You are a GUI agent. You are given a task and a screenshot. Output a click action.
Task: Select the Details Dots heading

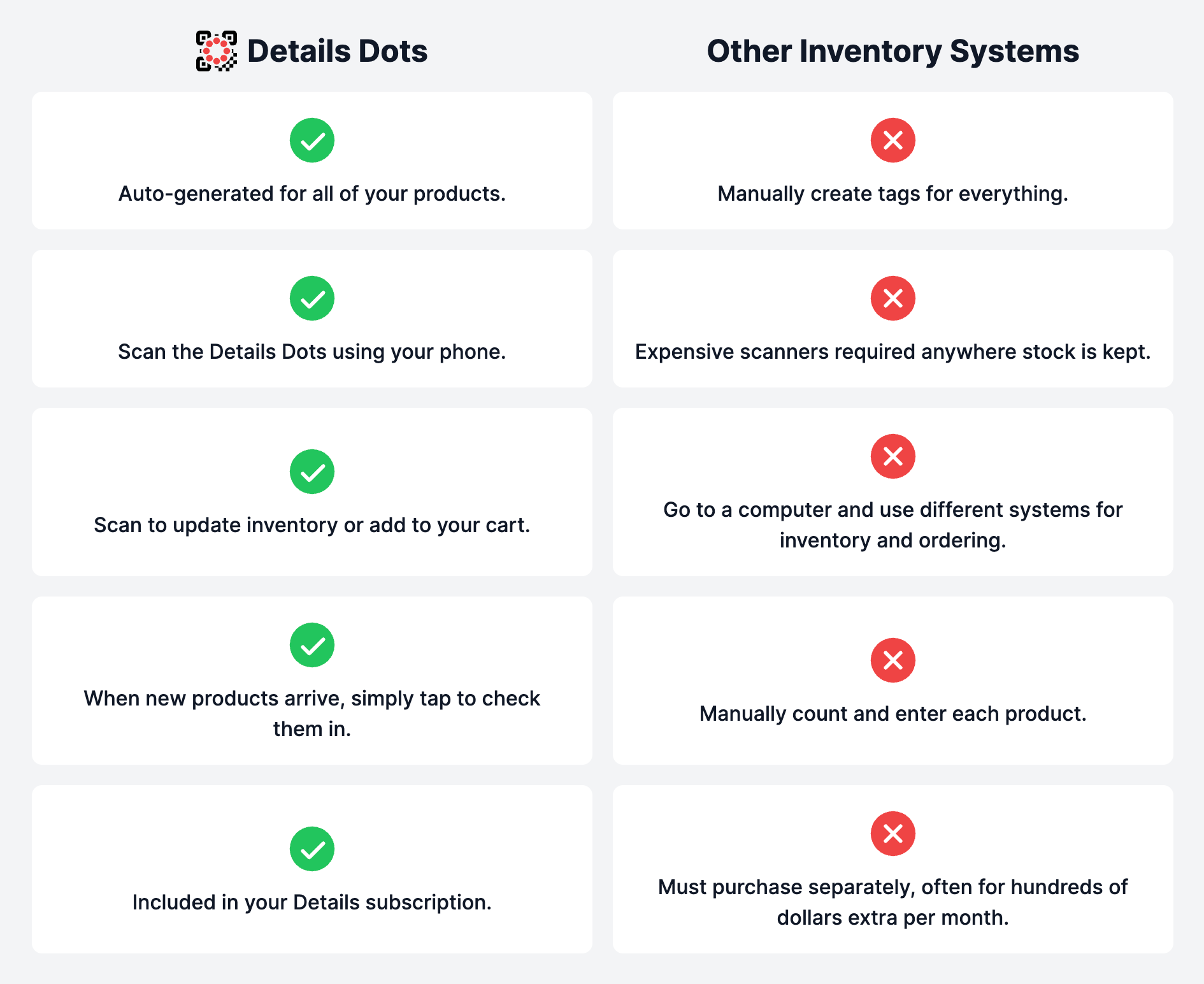tap(338, 51)
